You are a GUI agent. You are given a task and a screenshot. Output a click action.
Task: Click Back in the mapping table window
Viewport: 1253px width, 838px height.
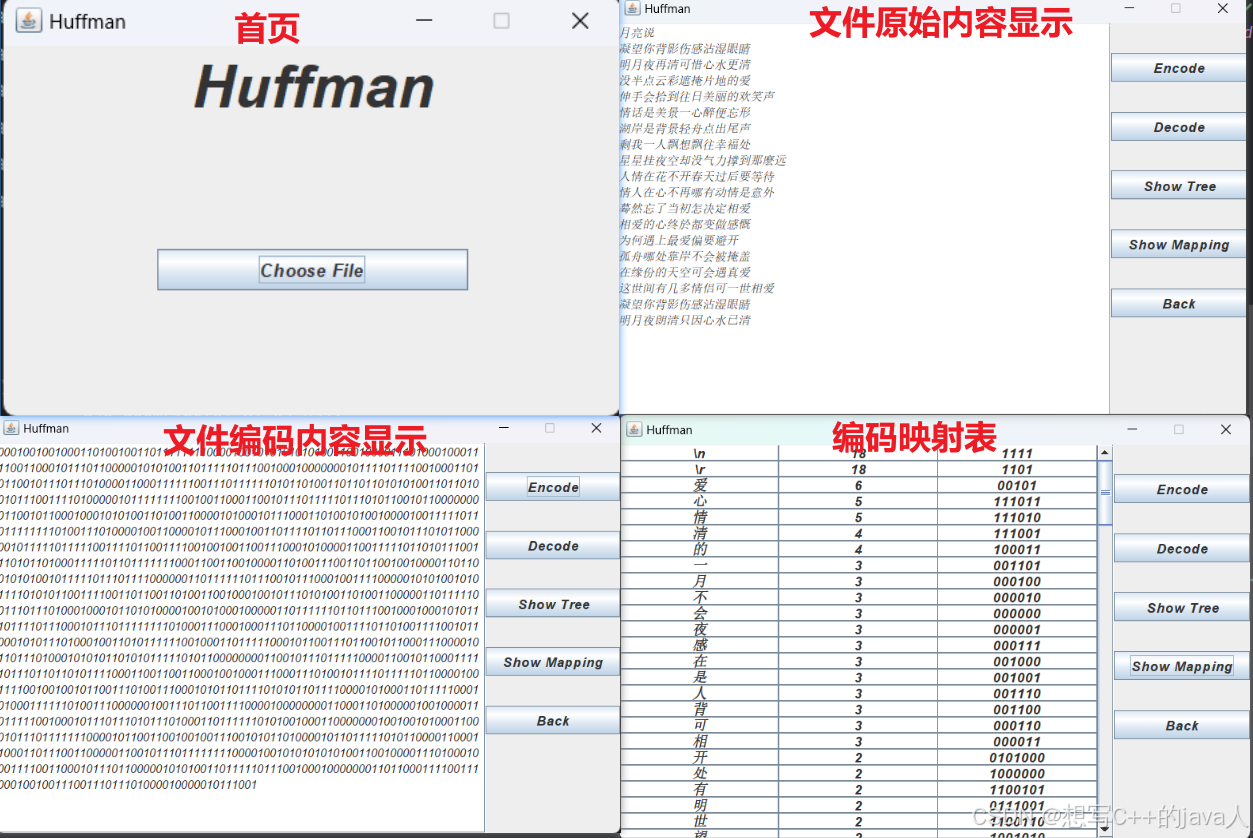click(1181, 725)
